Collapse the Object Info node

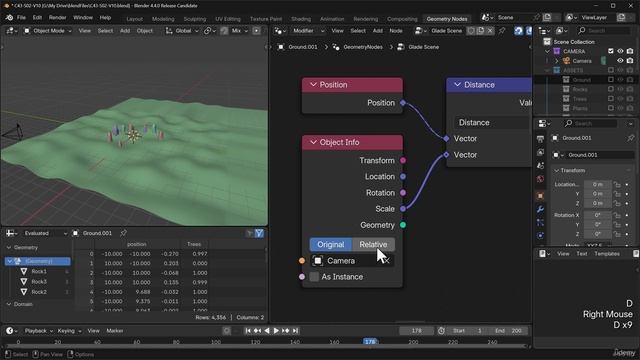313,142
